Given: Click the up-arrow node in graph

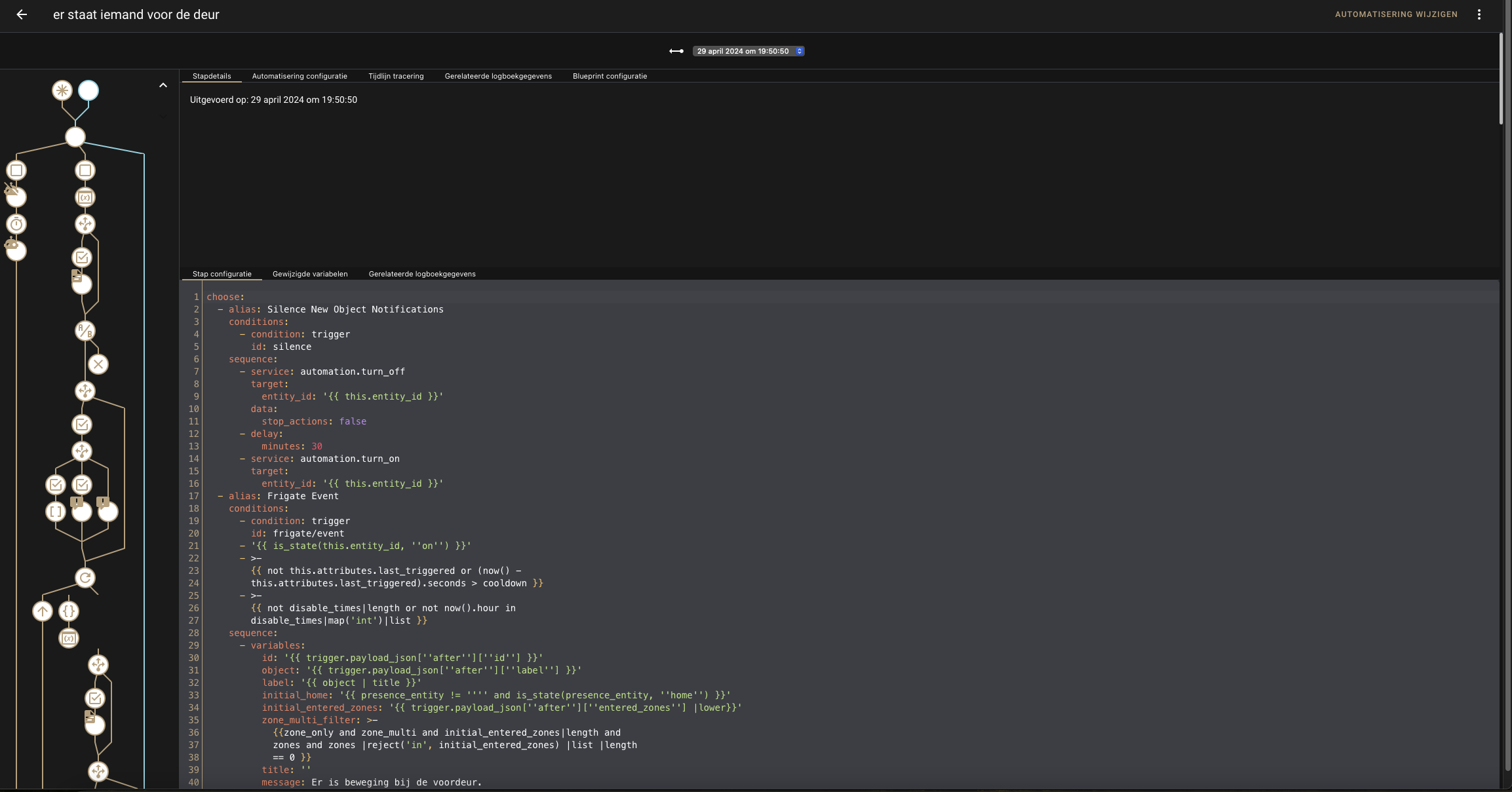Looking at the screenshot, I should pyautogui.click(x=43, y=611).
